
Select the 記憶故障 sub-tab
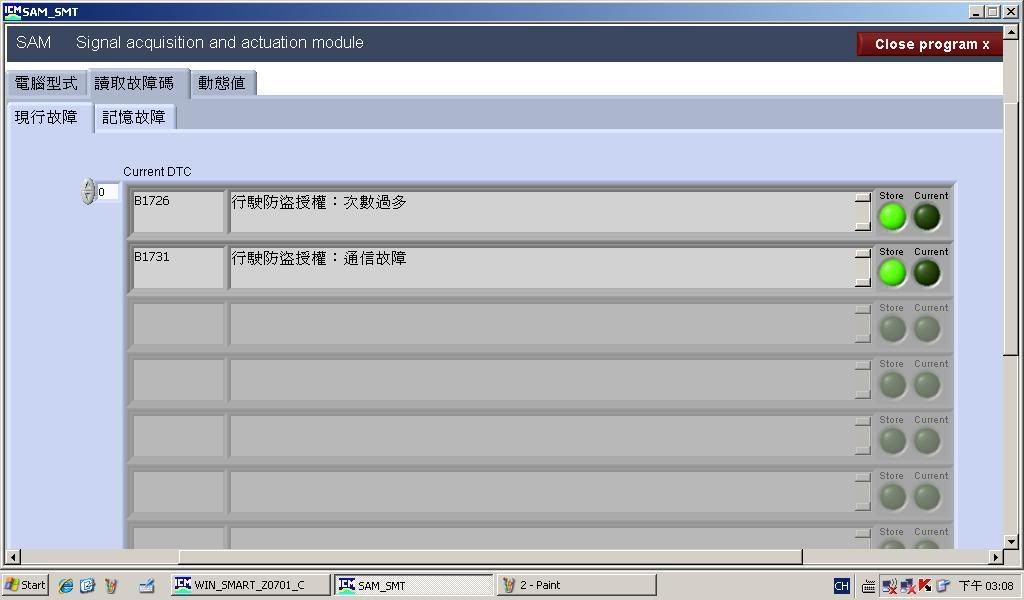[134, 117]
